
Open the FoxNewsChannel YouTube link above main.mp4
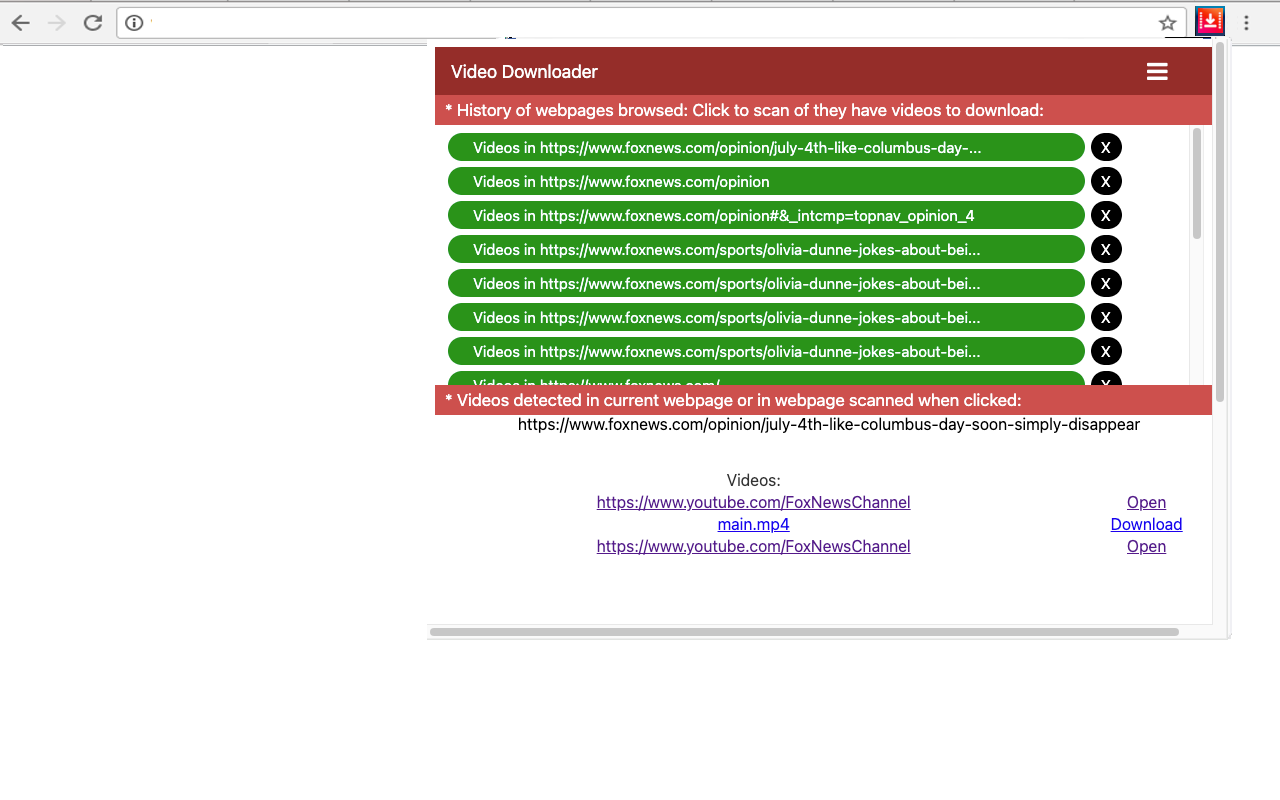753,502
